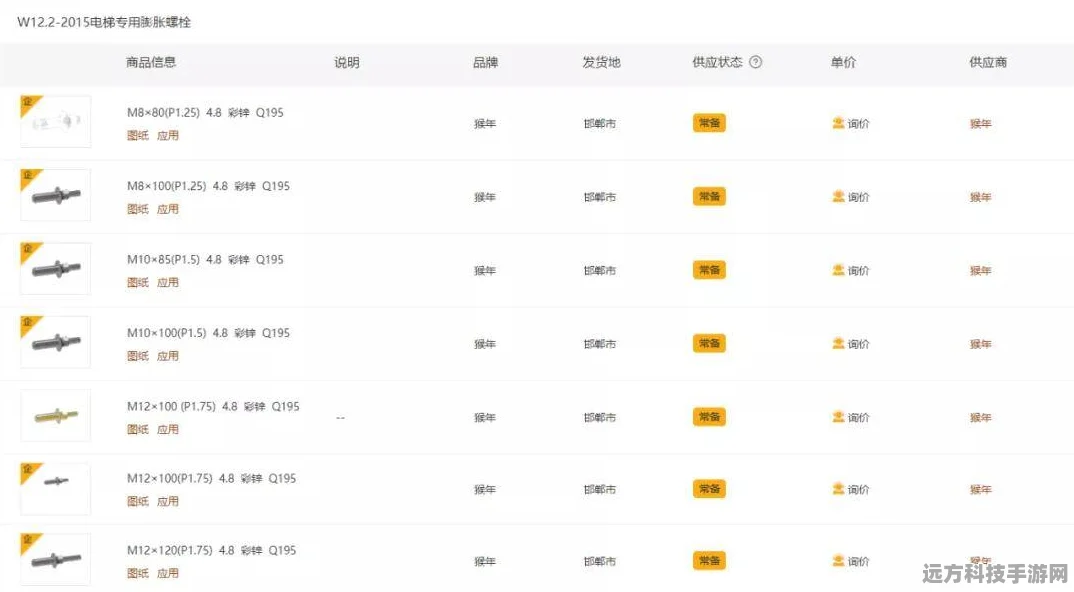Open the yellow M12×100 bolt thumbnail

coord(55,415)
